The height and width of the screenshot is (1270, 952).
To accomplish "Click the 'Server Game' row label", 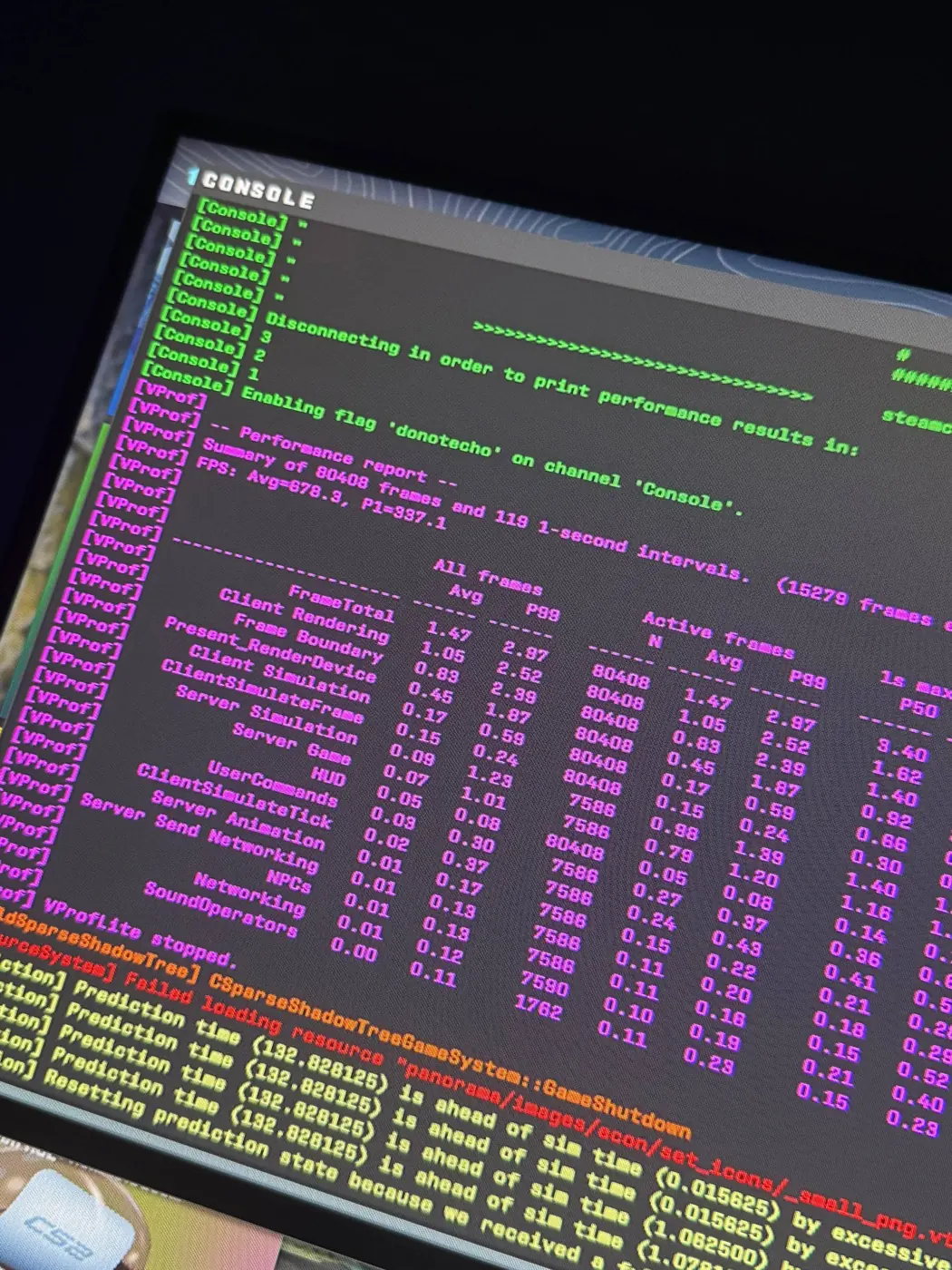I will 291,744.
